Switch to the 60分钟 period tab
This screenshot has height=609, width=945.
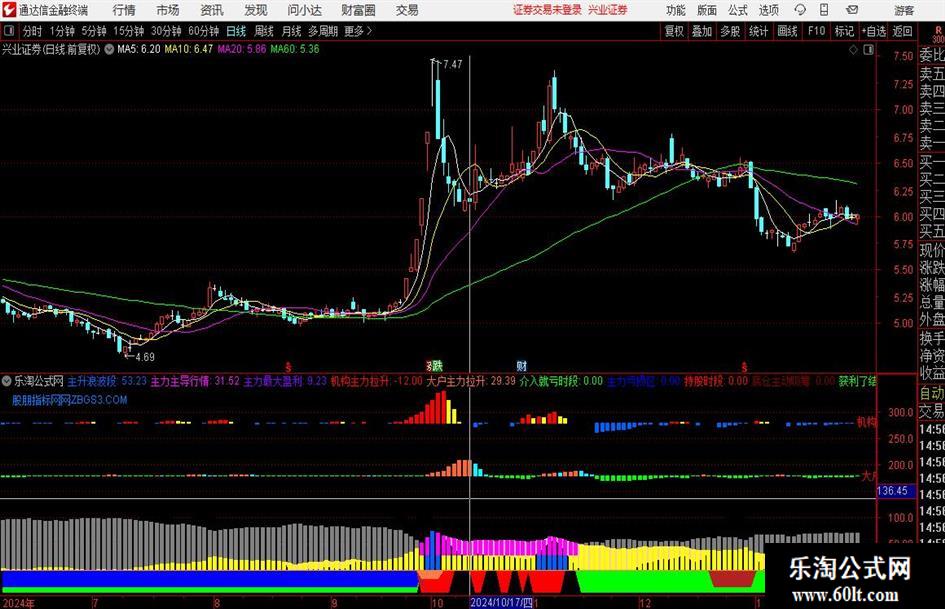pos(204,31)
